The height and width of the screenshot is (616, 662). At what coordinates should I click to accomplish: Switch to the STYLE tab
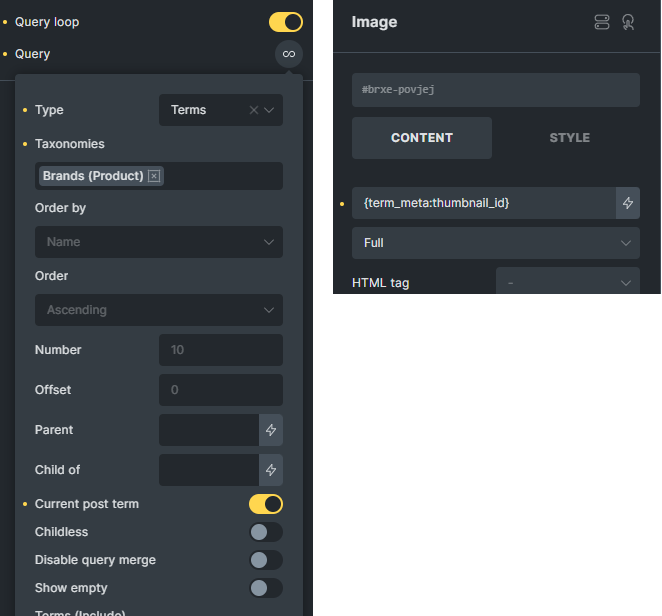click(569, 138)
